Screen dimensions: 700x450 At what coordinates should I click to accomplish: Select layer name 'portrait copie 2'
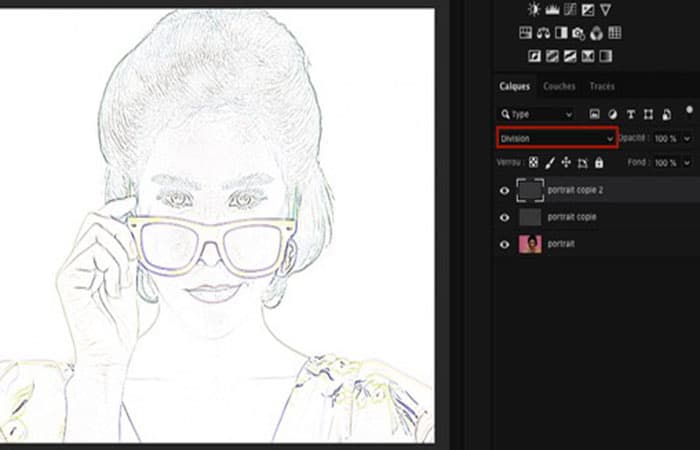pos(575,190)
